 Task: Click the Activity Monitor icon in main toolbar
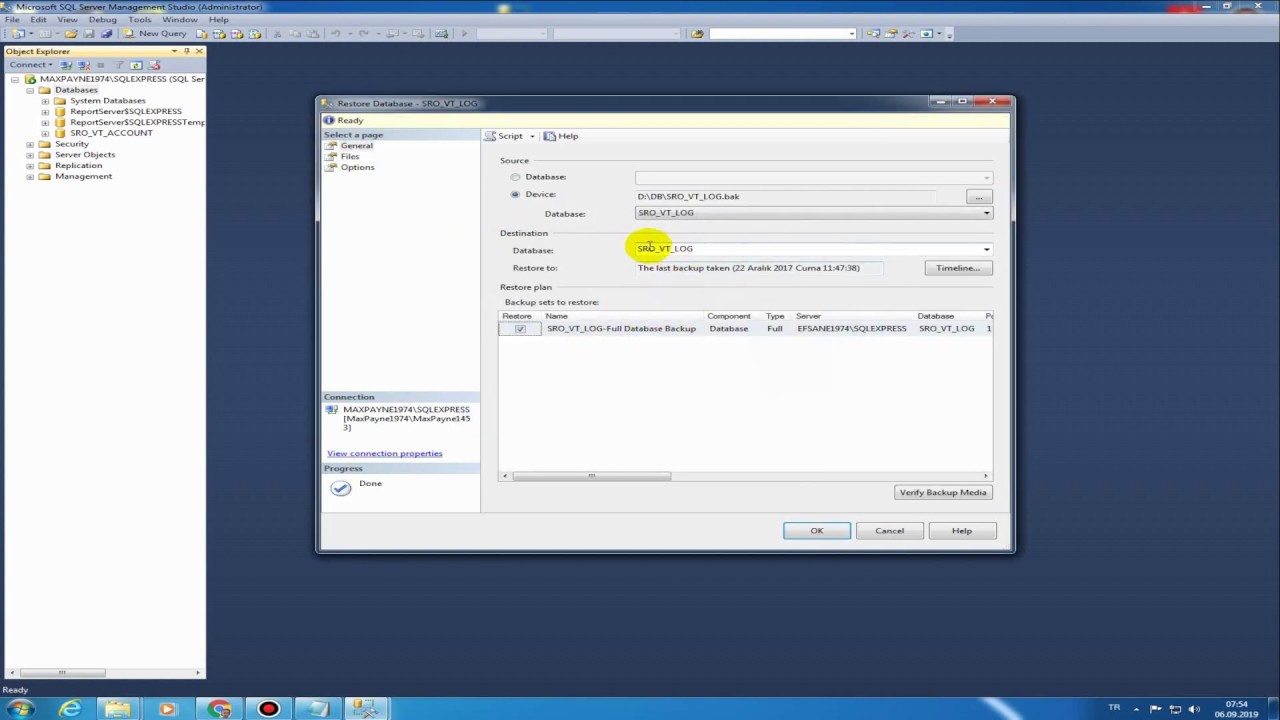click(x=442, y=33)
